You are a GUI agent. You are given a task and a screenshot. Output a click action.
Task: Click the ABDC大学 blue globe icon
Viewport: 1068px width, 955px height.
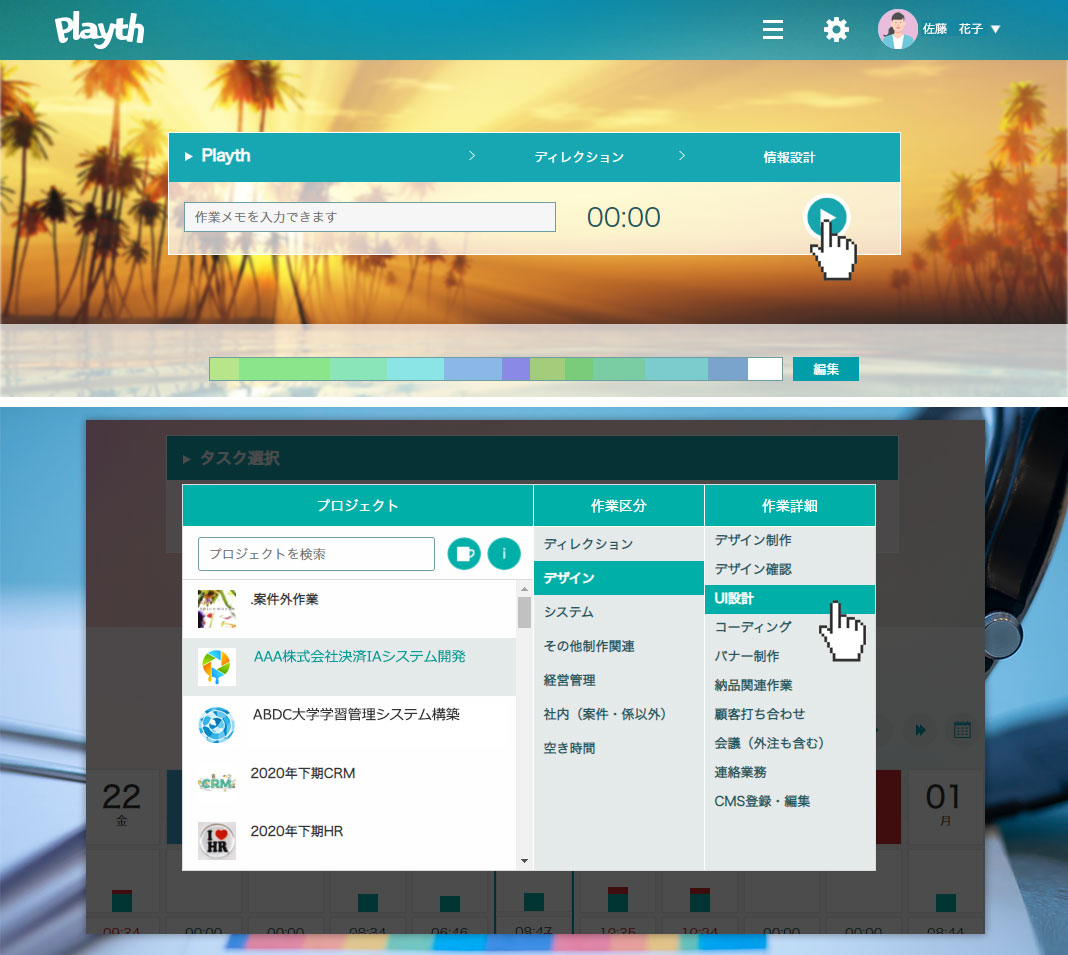(x=217, y=725)
